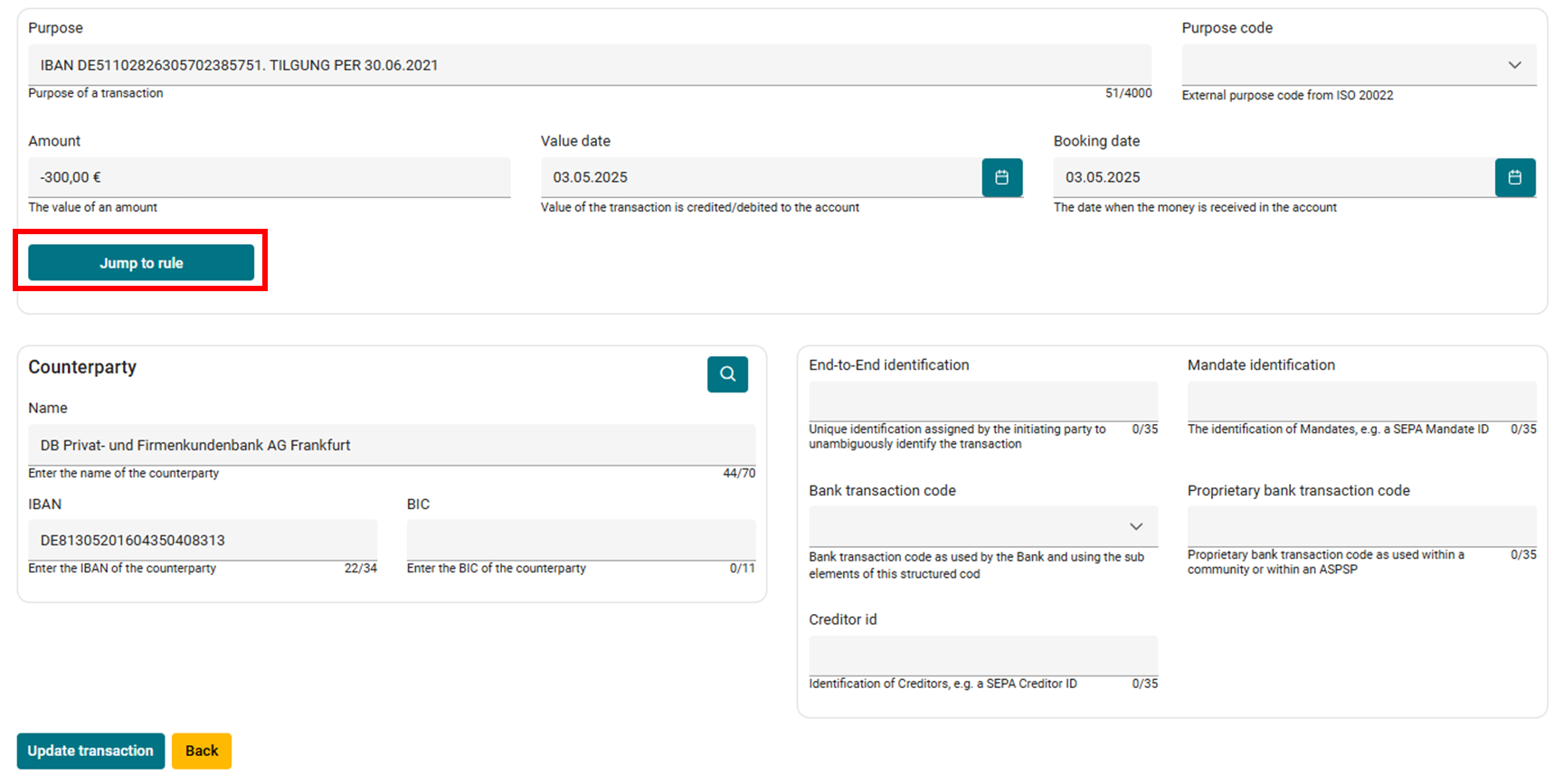Click the yellow Back button
This screenshot has height=784, width=1554.
tap(202, 751)
